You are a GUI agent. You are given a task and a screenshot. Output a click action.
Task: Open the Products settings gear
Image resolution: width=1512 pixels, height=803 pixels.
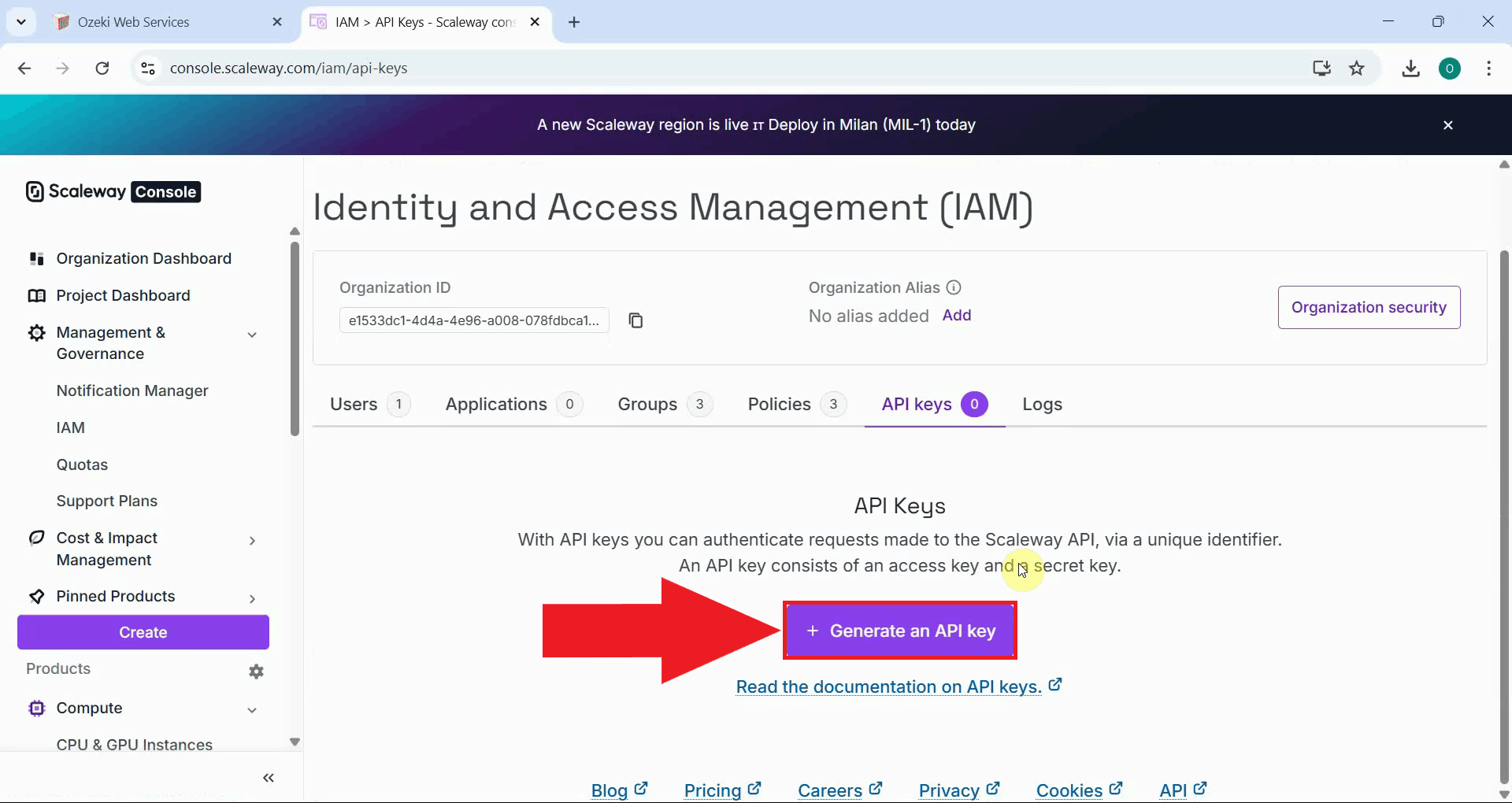(255, 671)
